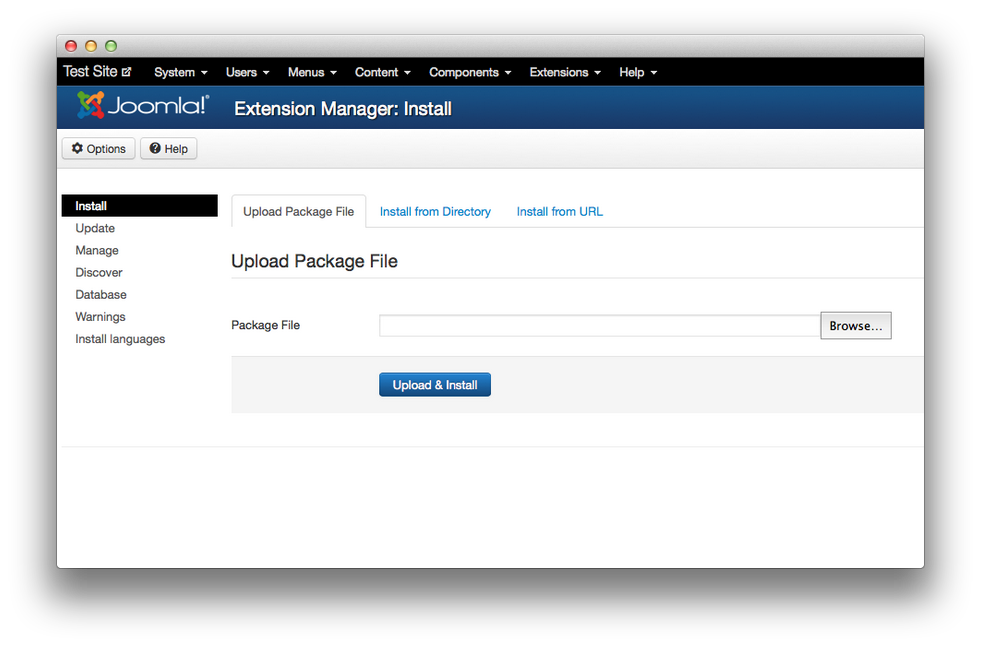Click the gear icon on the Options button
The width and height of the screenshot is (981, 647).
click(77, 147)
